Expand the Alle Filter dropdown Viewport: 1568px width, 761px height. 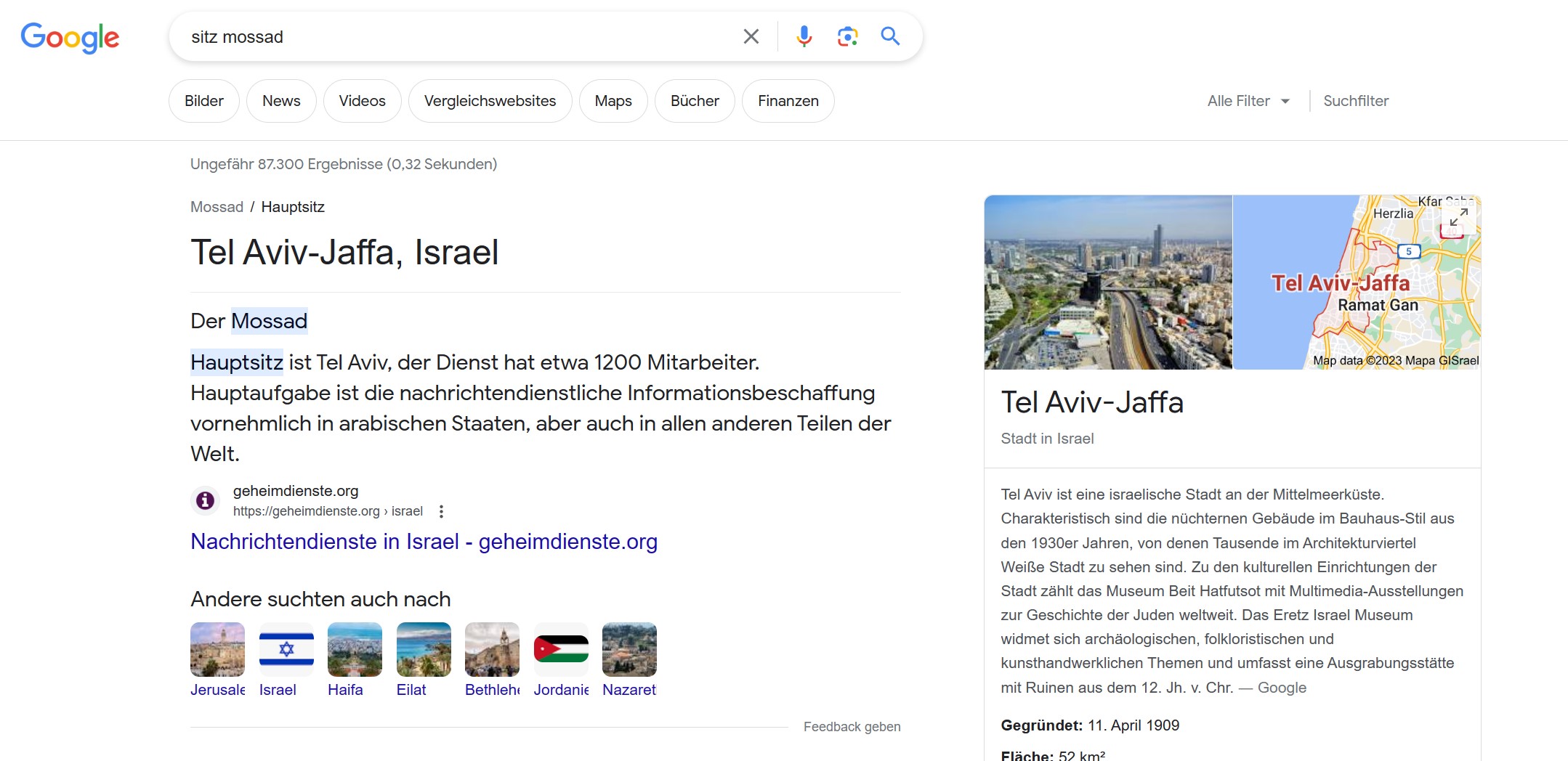(1248, 101)
